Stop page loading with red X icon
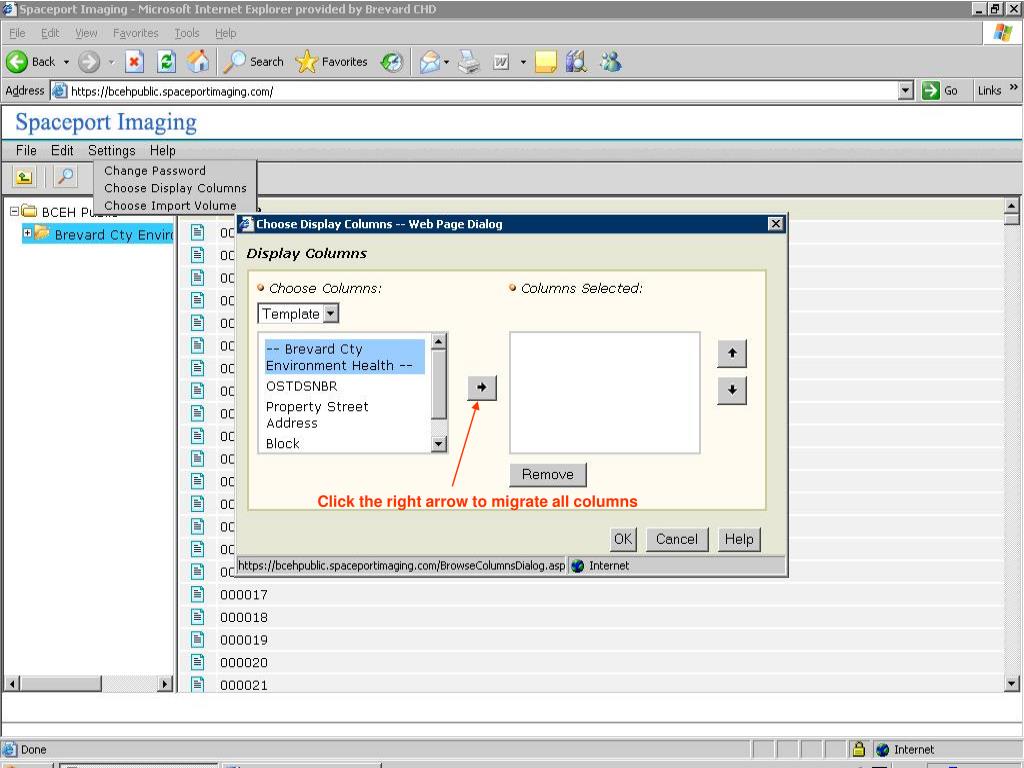The image size is (1024, 768). [x=134, y=62]
